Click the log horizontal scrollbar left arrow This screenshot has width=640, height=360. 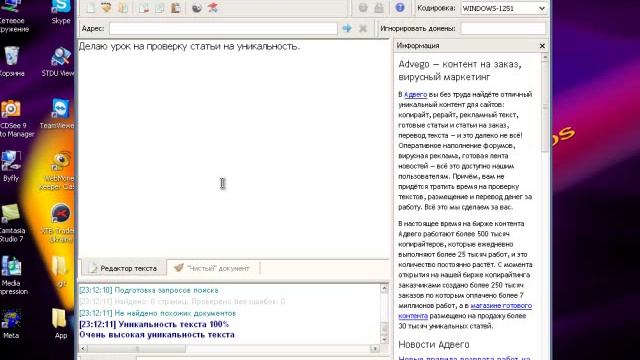click(x=83, y=349)
